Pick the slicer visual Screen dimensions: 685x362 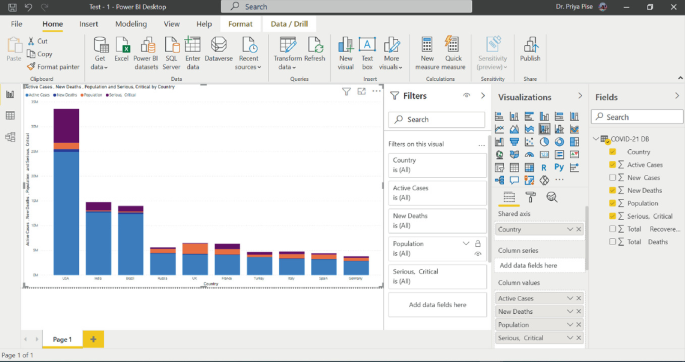(x=499, y=167)
